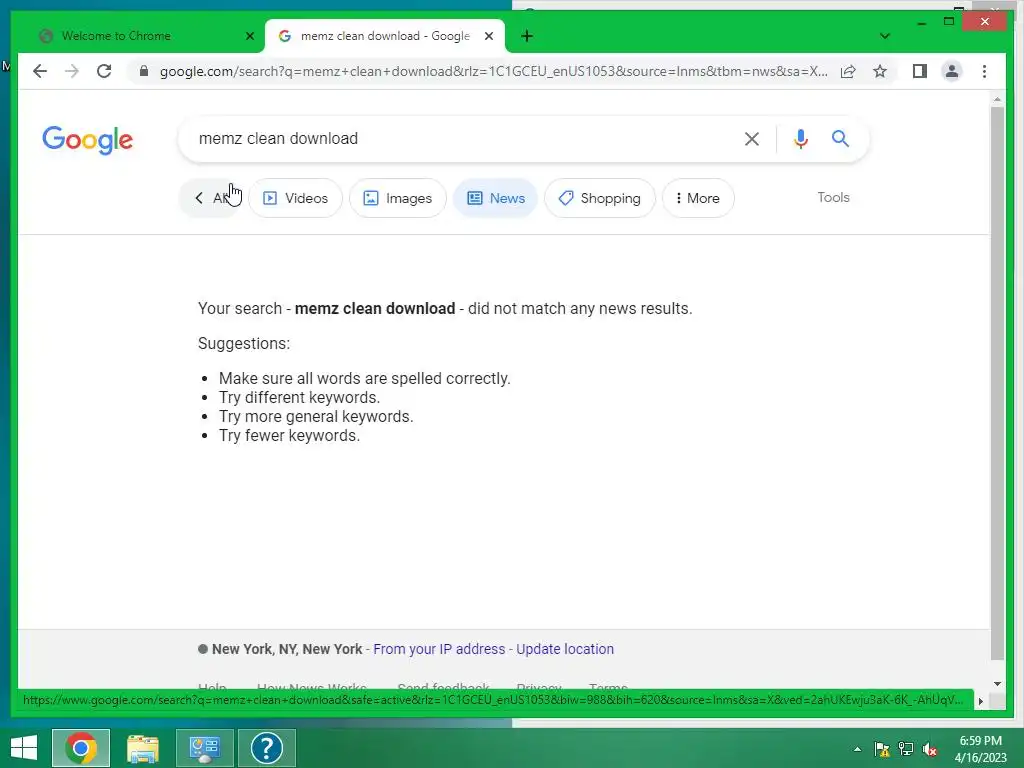Switch to Shopping results
The height and width of the screenshot is (768, 1024).
(x=600, y=198)
